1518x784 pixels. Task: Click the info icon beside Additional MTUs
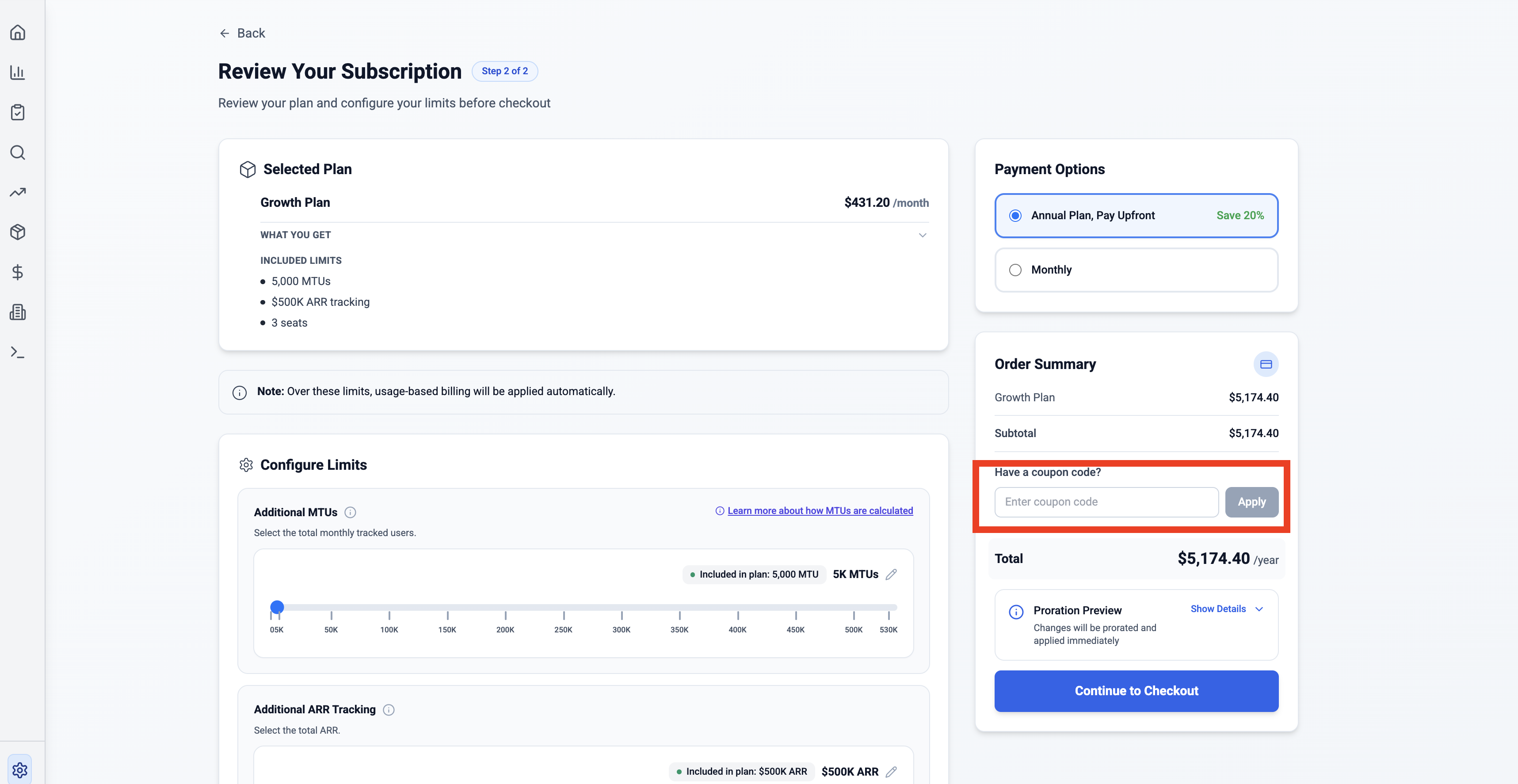[350, 513]
